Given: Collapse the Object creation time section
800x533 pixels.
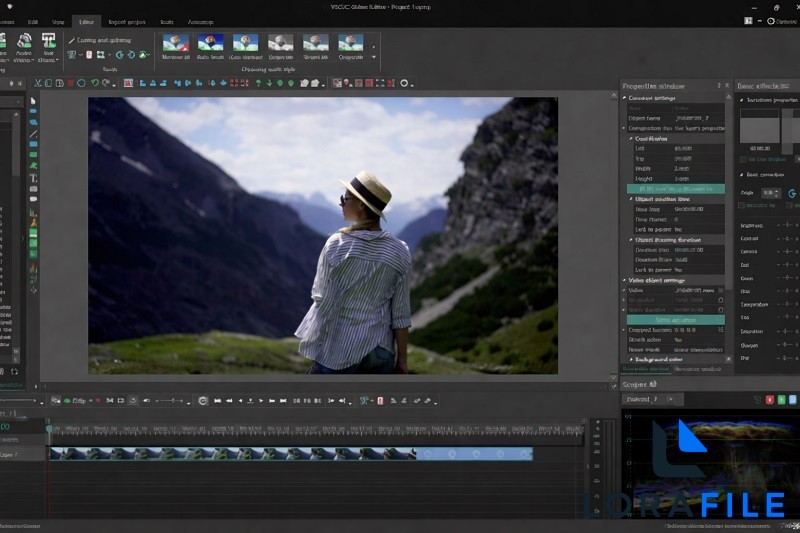Looking at the screenshot, I should [631, 199].
